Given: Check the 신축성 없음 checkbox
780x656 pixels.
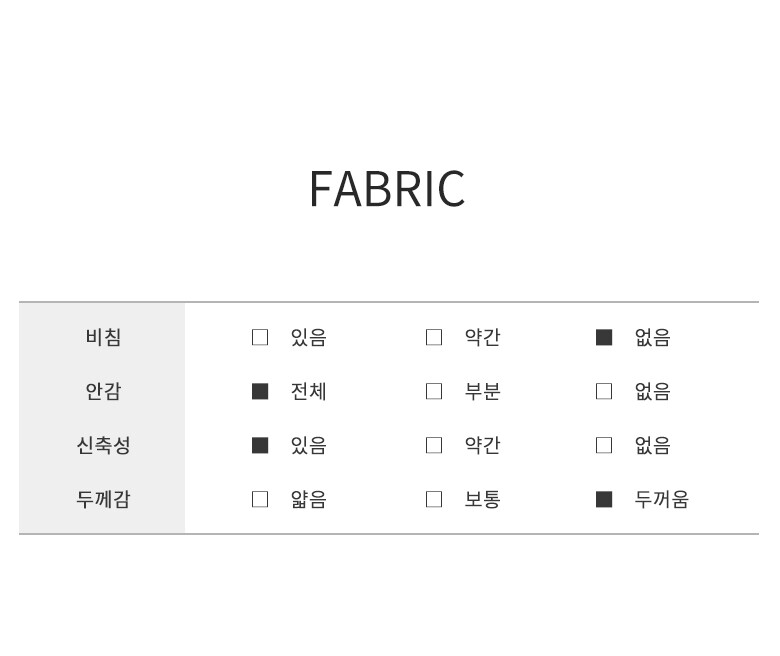Looking at the screenshot, I should (x=604, y=445).
